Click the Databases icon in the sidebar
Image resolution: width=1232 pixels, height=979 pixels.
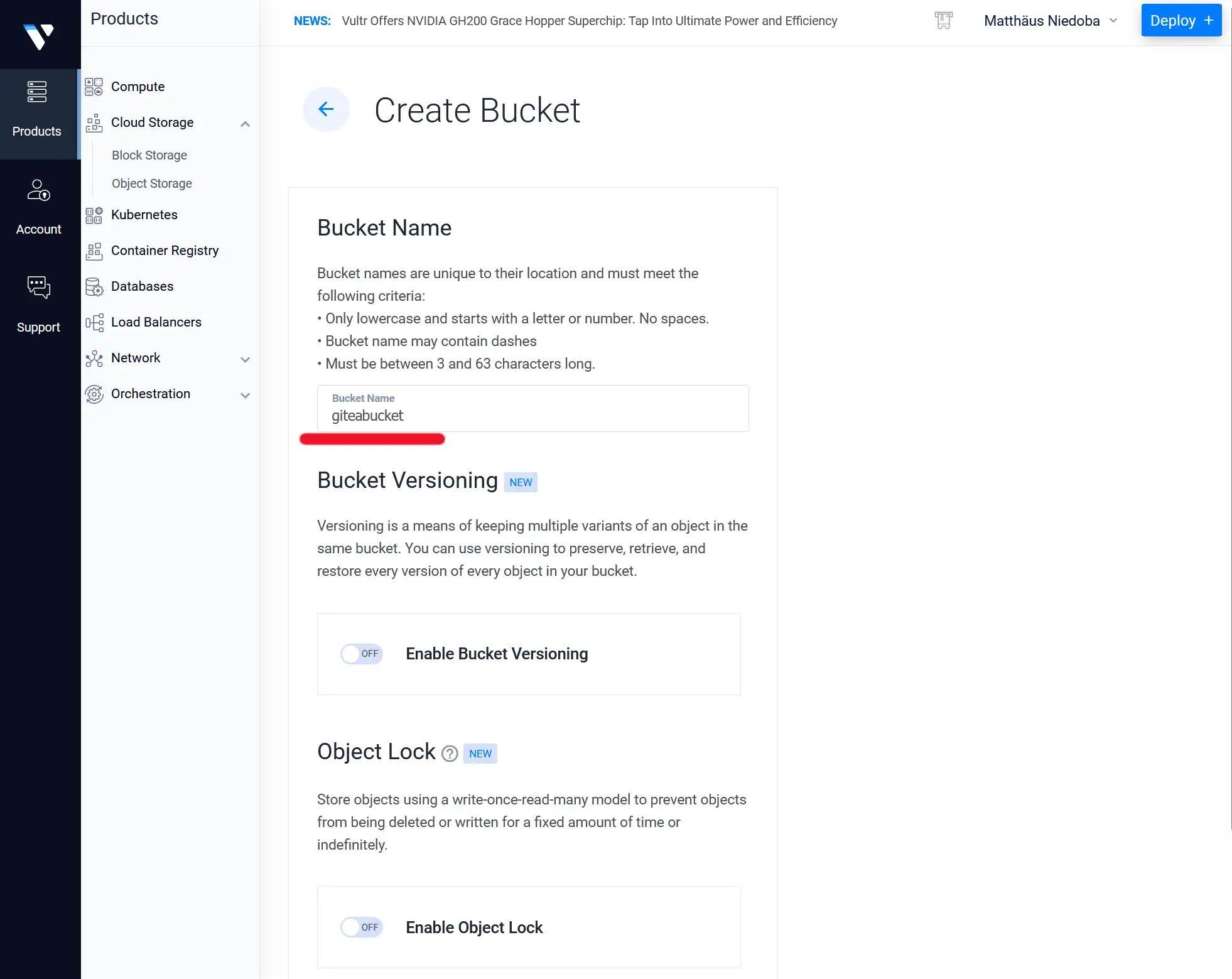coord(94,287)
